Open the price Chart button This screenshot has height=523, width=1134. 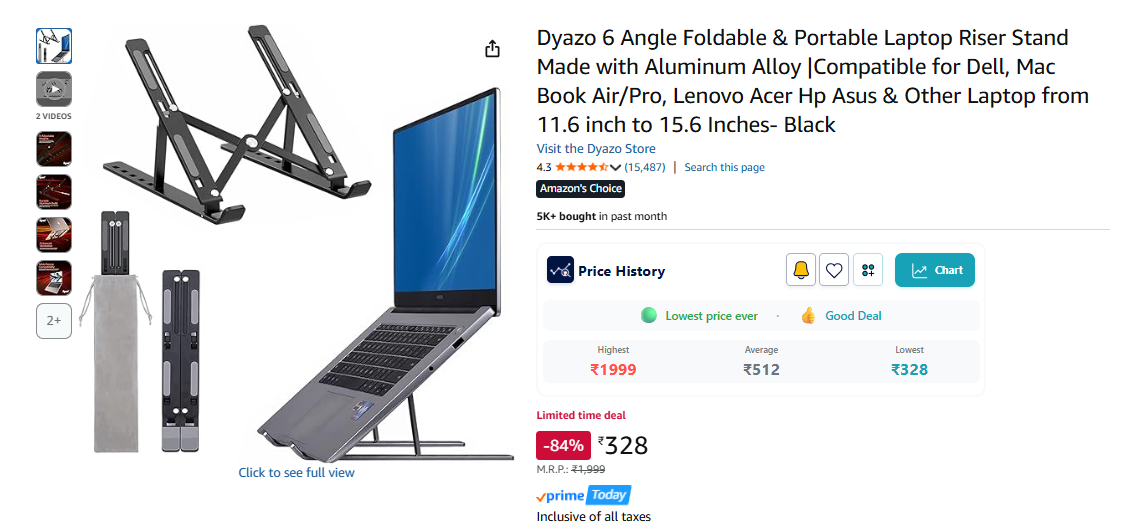coord(934,270)
